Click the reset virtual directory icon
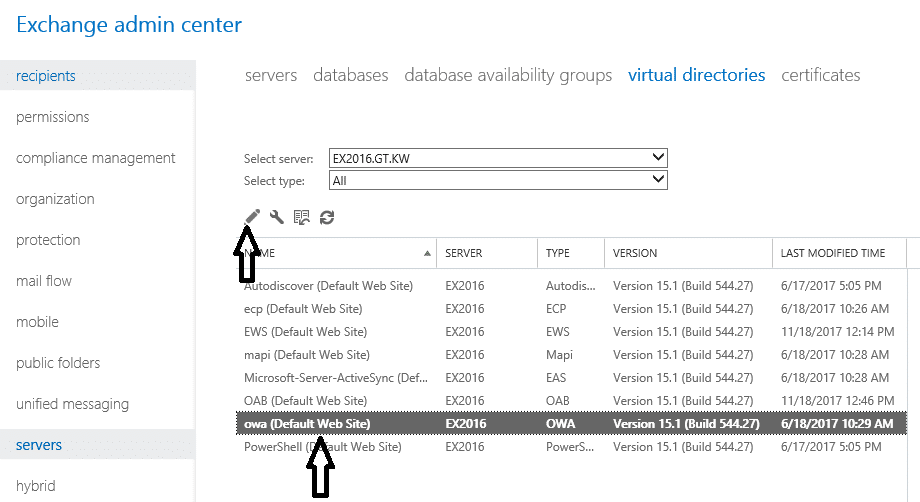Screen dimensions: 920x502 click(302, 218)
